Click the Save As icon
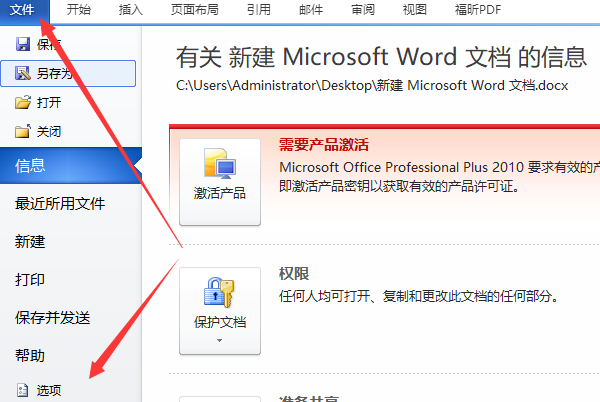This screenshot has width=600, height=402. tap(23, 73)
